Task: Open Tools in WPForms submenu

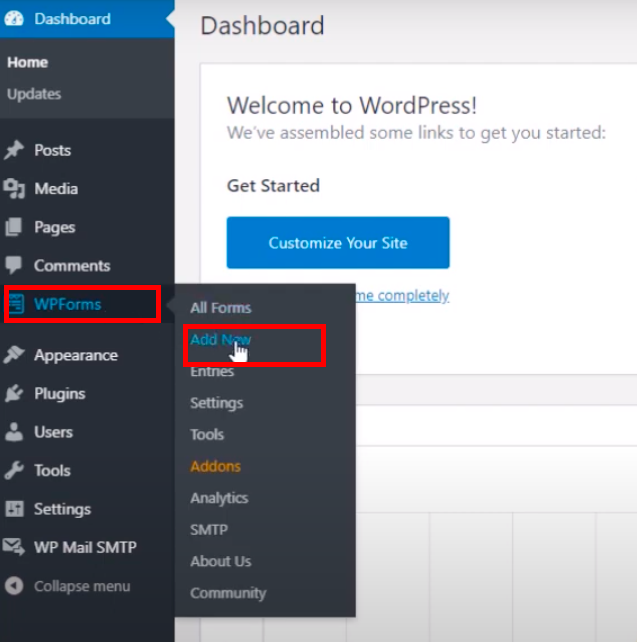Action: (x=207, y=434)
